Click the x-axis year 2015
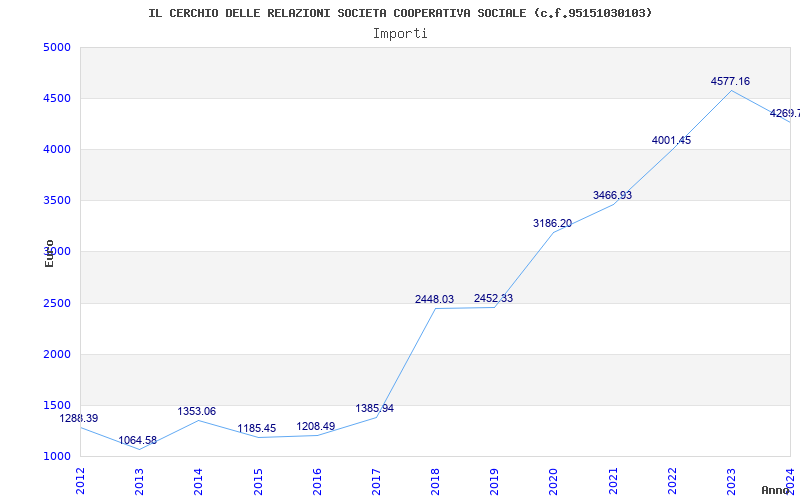Image resolution: width=800 pixels, height=500 pixels. coord(258,481)
